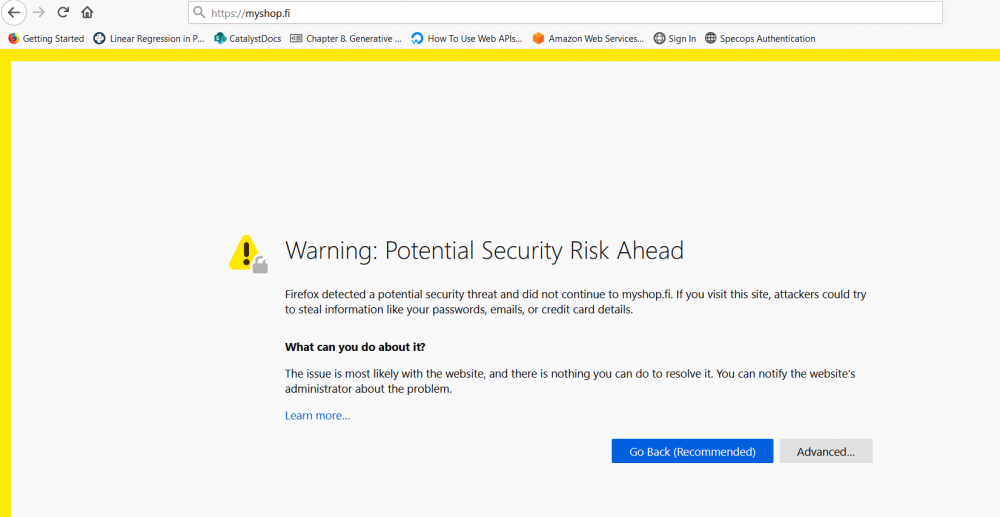Click the Forward arrow button
The image size is (1000, 517).
pos(39,13)
